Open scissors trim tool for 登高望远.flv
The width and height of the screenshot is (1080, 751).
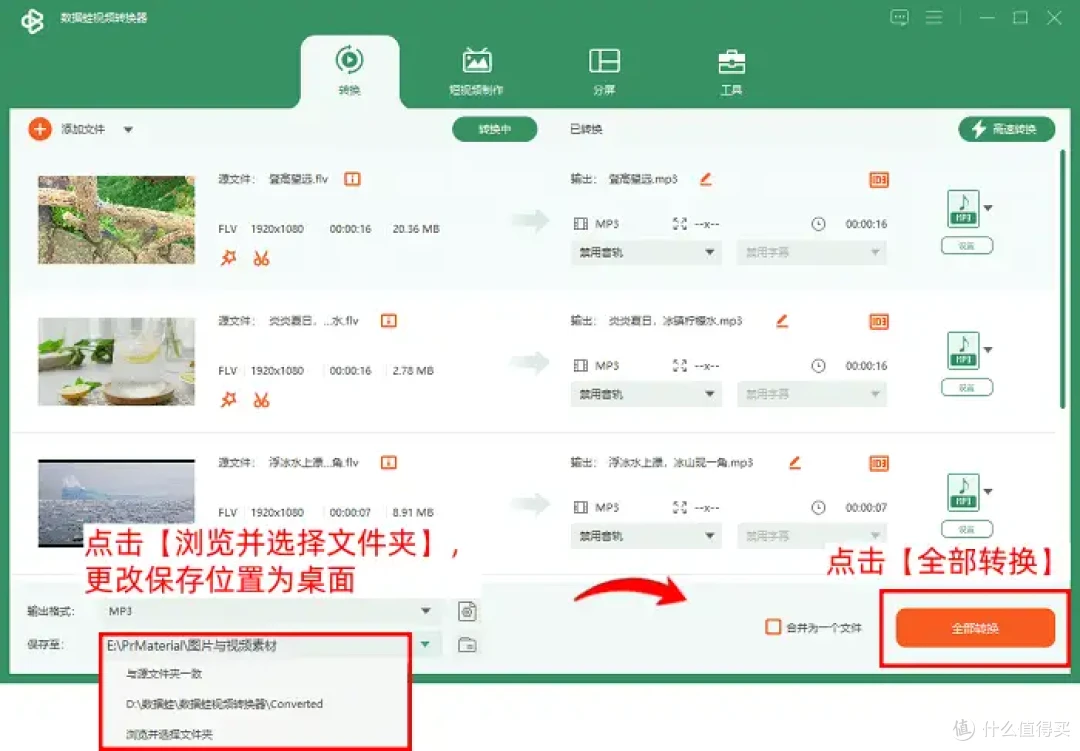click(x=261, y=258)
